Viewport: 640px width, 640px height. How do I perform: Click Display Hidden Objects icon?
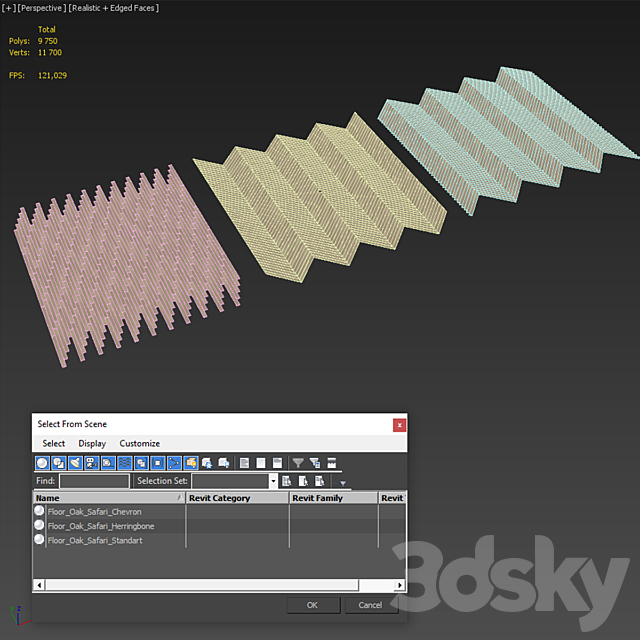[x=224, y=463]
